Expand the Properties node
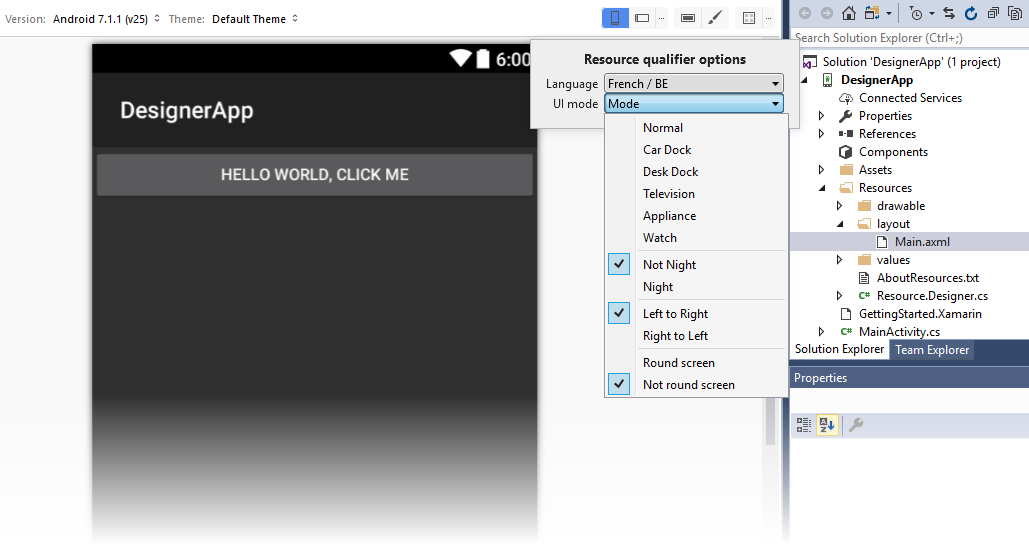Screen dimensions: 1029x545 (822, 116)
